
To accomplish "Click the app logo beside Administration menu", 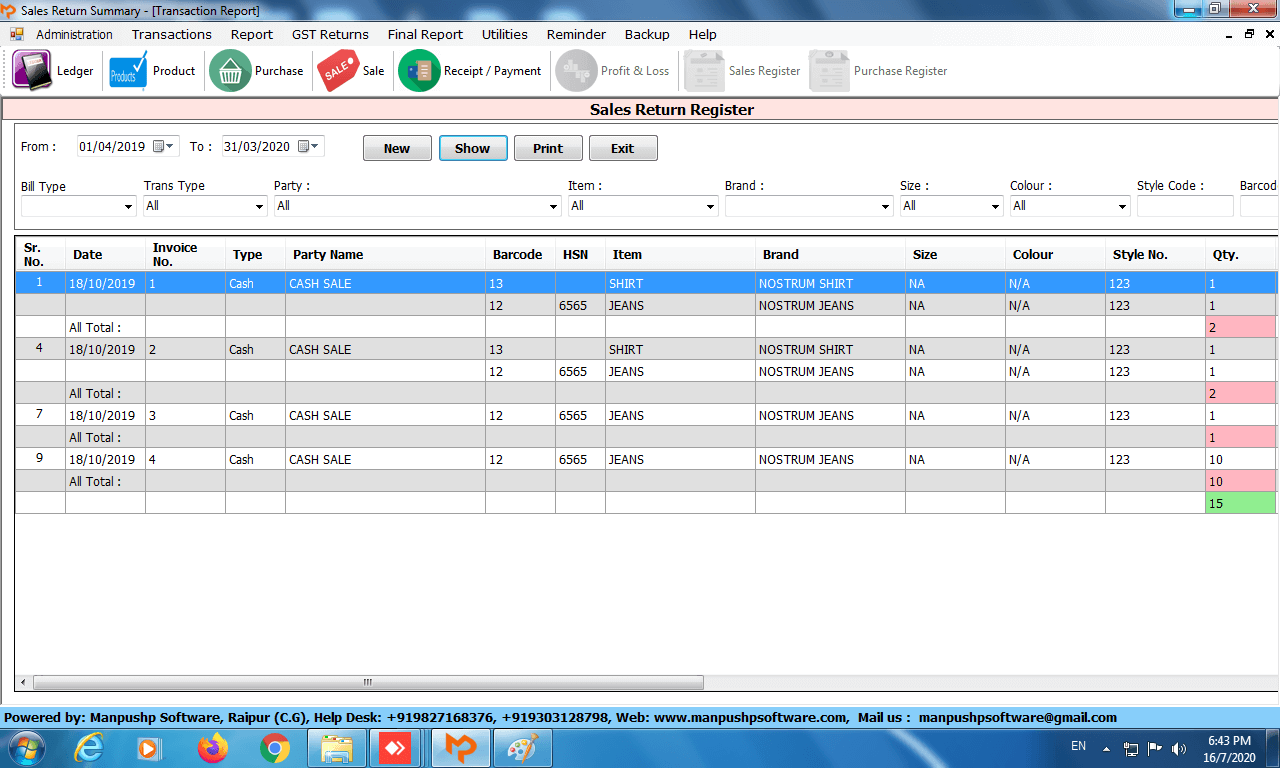I will tap(17, 34).
